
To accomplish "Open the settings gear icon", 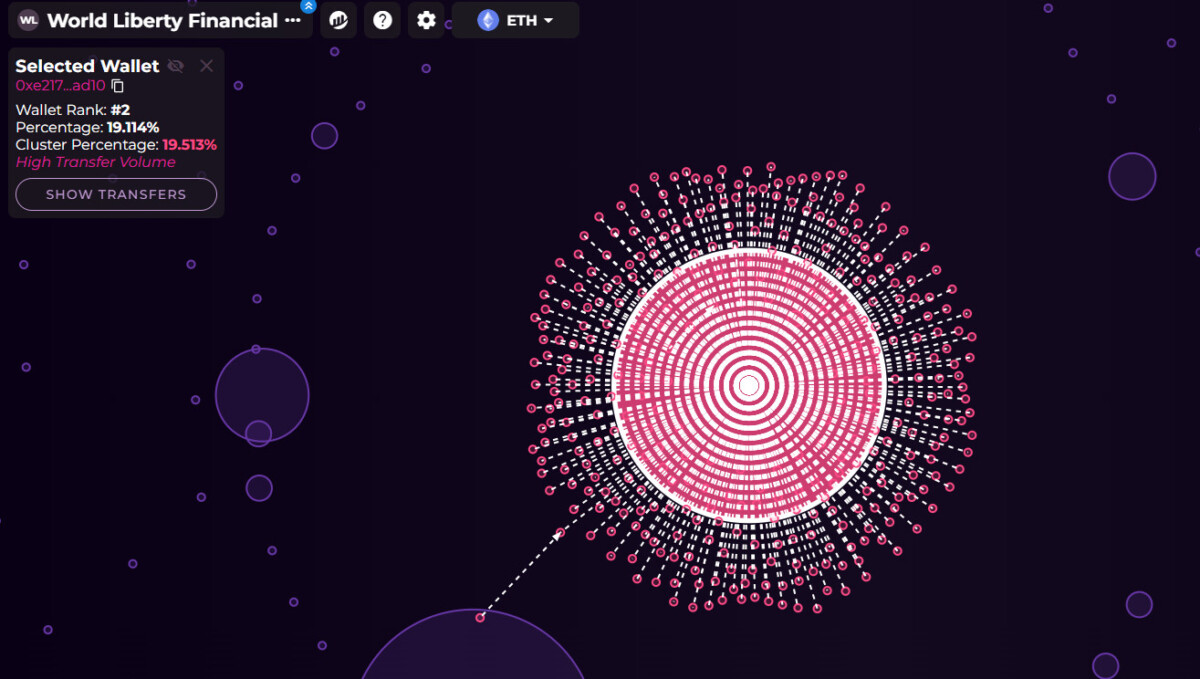I will point(426,20).
